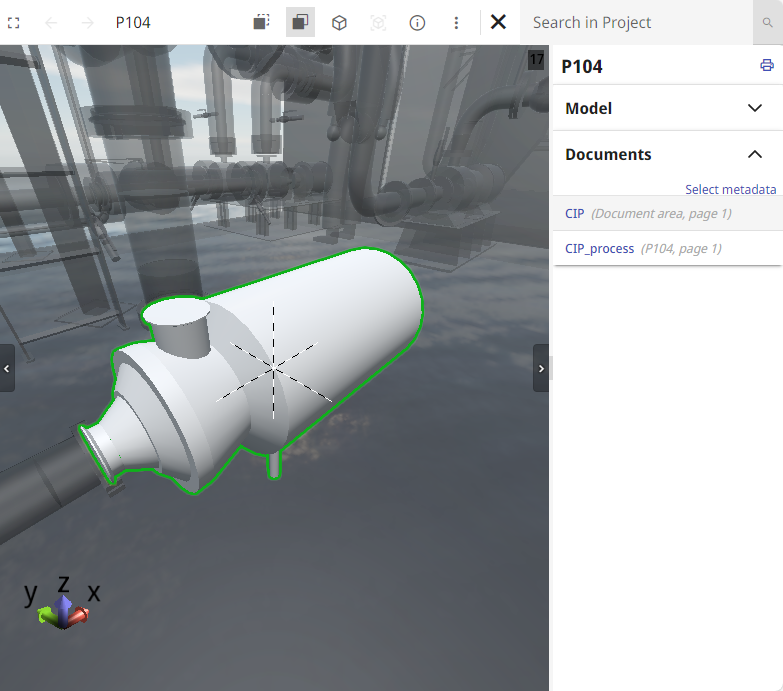Go back with the left arrow

point(51,22)
